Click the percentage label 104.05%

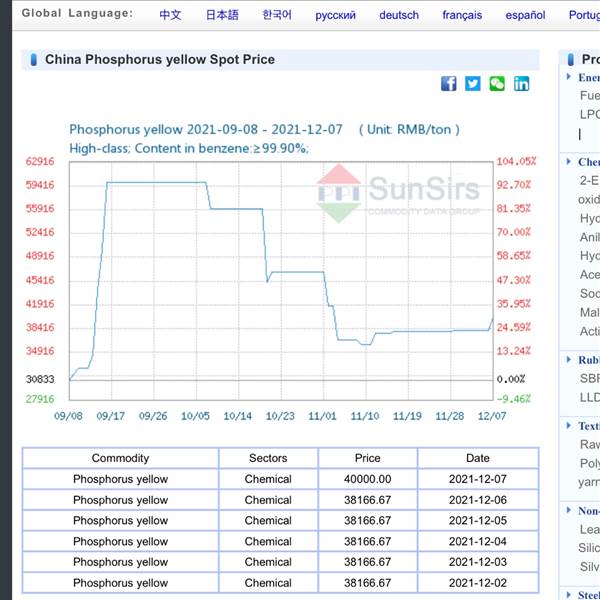(x=516, y=161)
